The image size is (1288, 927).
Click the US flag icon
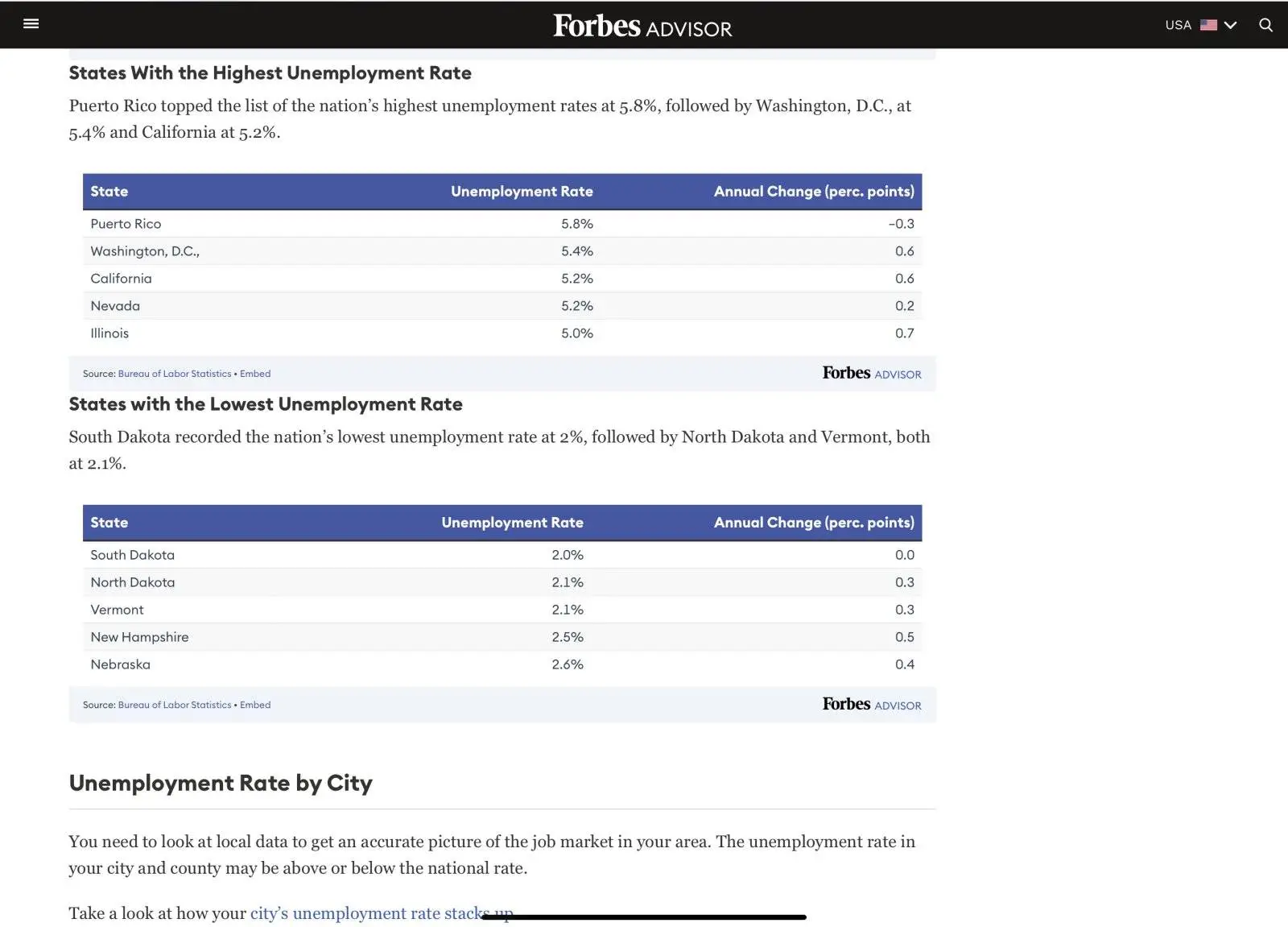1208,25
